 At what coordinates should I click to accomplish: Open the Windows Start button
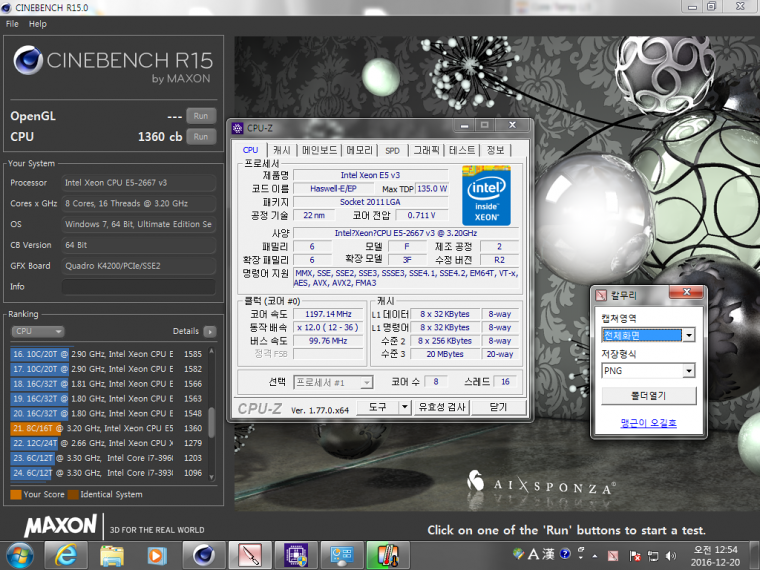(20, 555)
